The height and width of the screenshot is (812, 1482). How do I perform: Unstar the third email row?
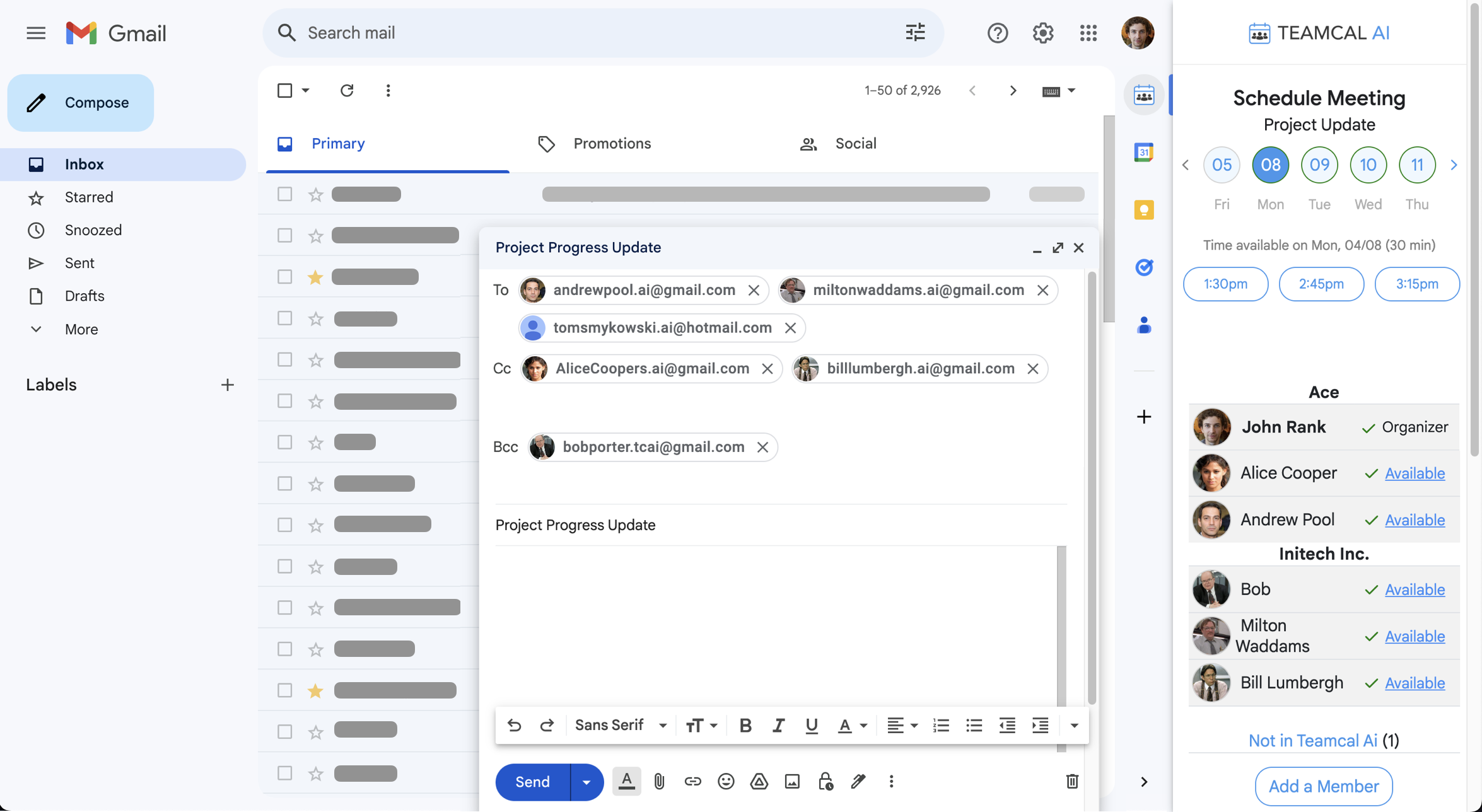(315, 277)
